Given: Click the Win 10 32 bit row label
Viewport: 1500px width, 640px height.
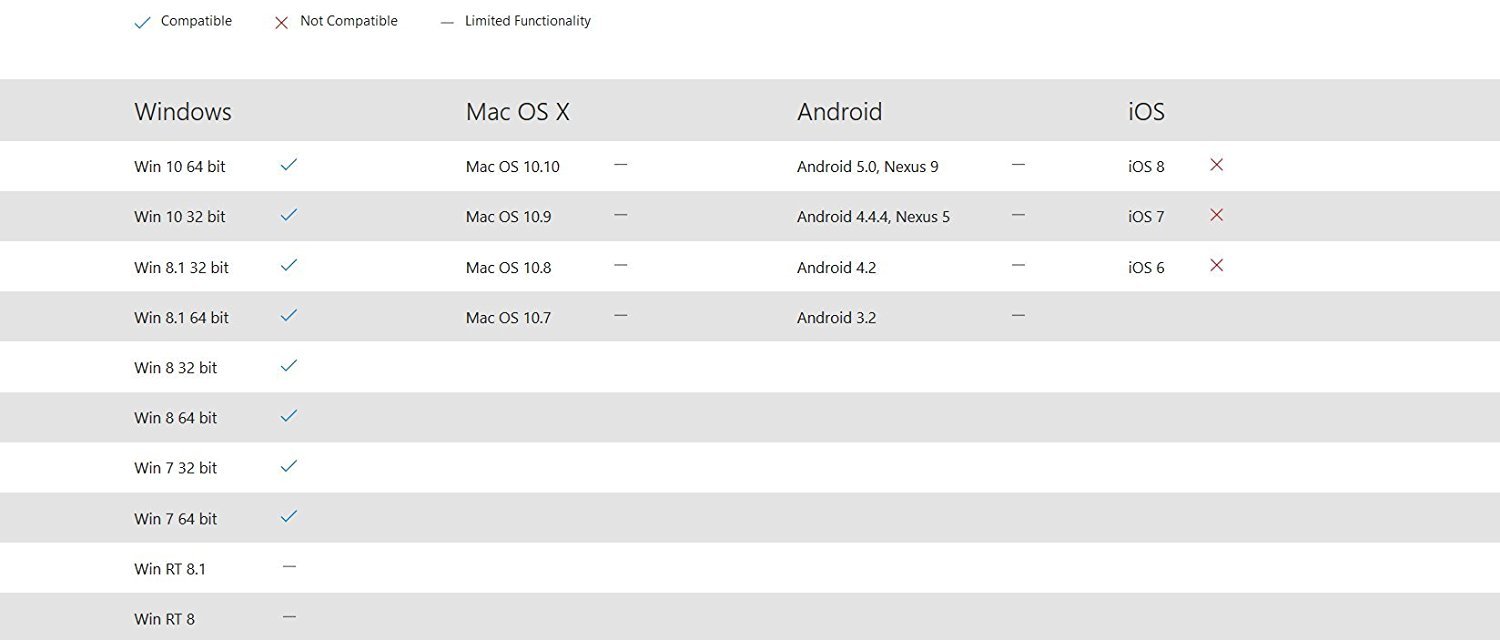Looking at the screenshot, I should [180, 217].
